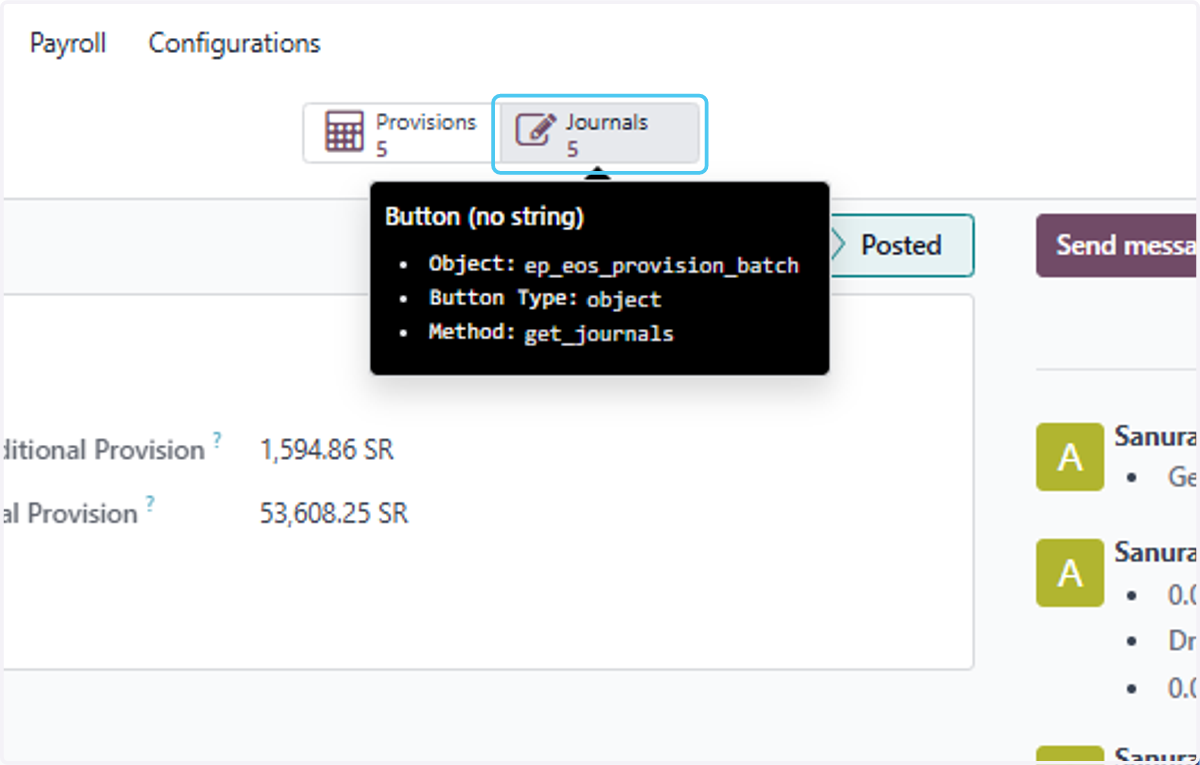Open the Provisions smart button label
This screenshot has height=765, width=1200.
click(426, 122)
